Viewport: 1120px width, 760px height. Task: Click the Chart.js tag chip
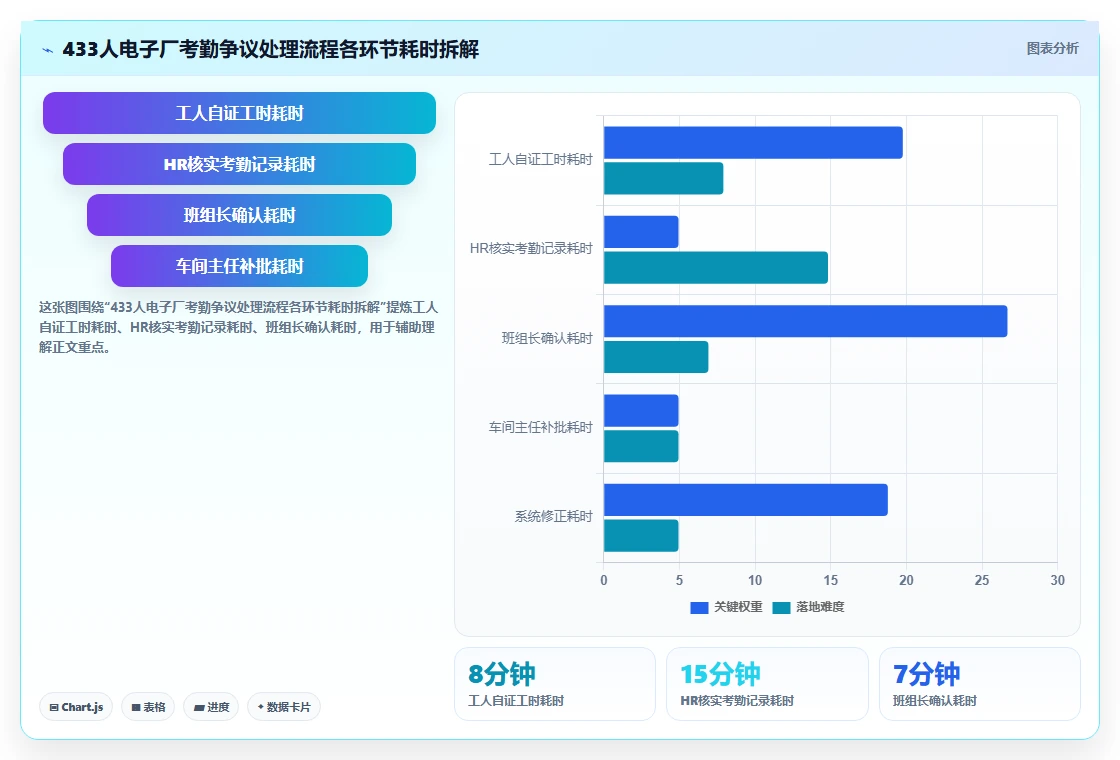76,707
